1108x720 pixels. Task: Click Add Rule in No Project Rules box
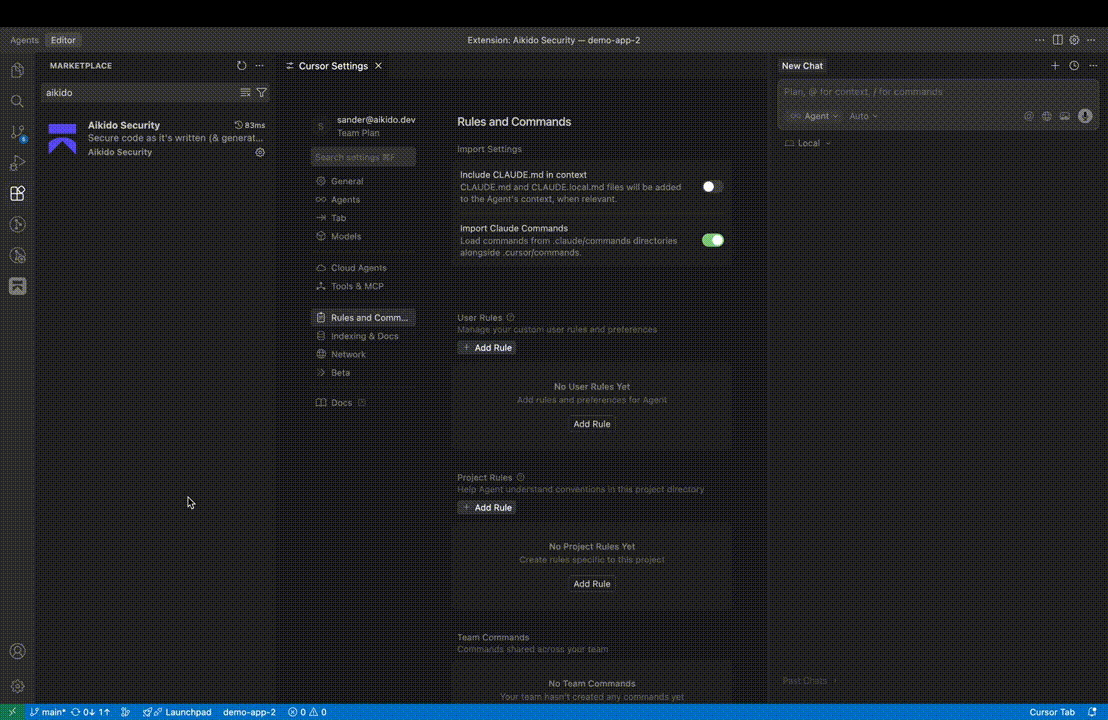pyautogui.click(x=591, y=584)
